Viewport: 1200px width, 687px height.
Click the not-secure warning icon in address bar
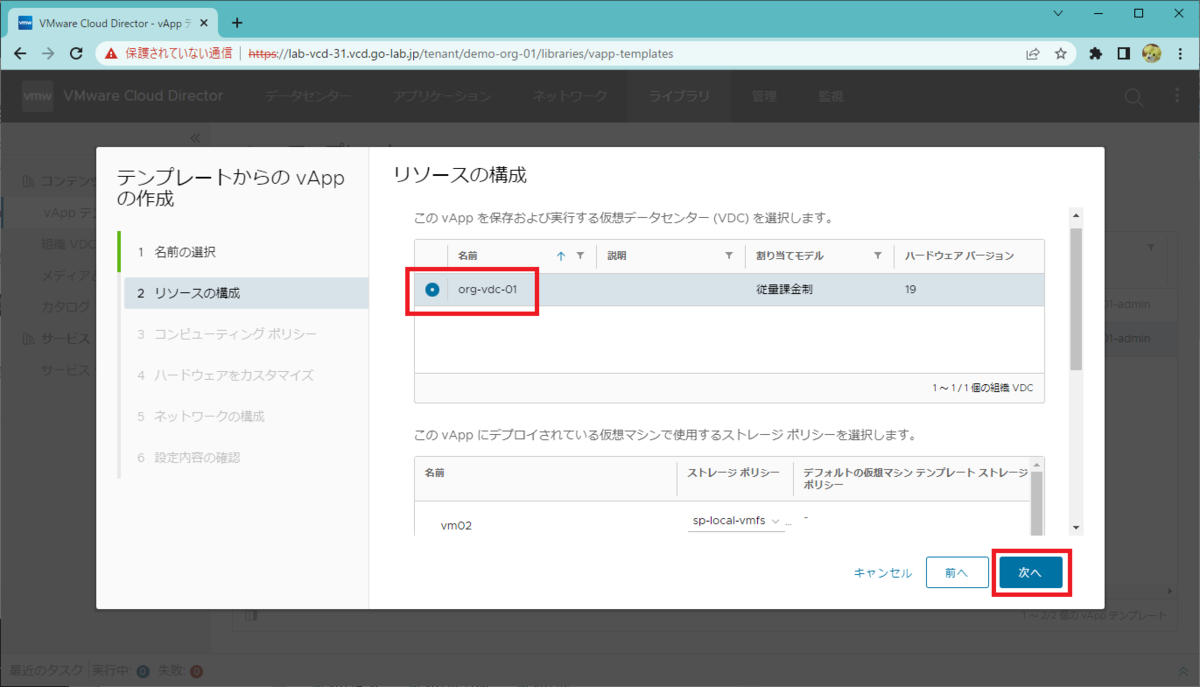[112, 54]
